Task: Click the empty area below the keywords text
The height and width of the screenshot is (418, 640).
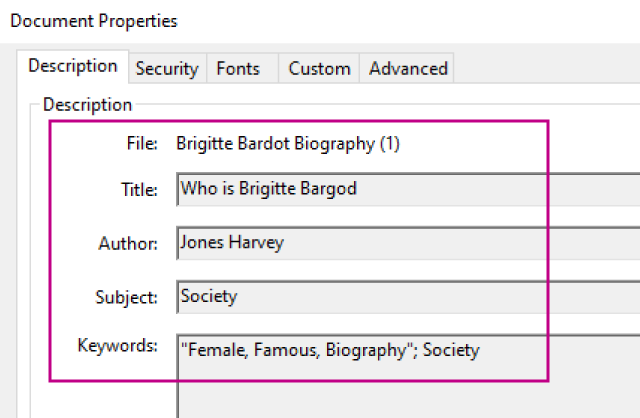Action: pyautogui.click(x=400, y=395)
